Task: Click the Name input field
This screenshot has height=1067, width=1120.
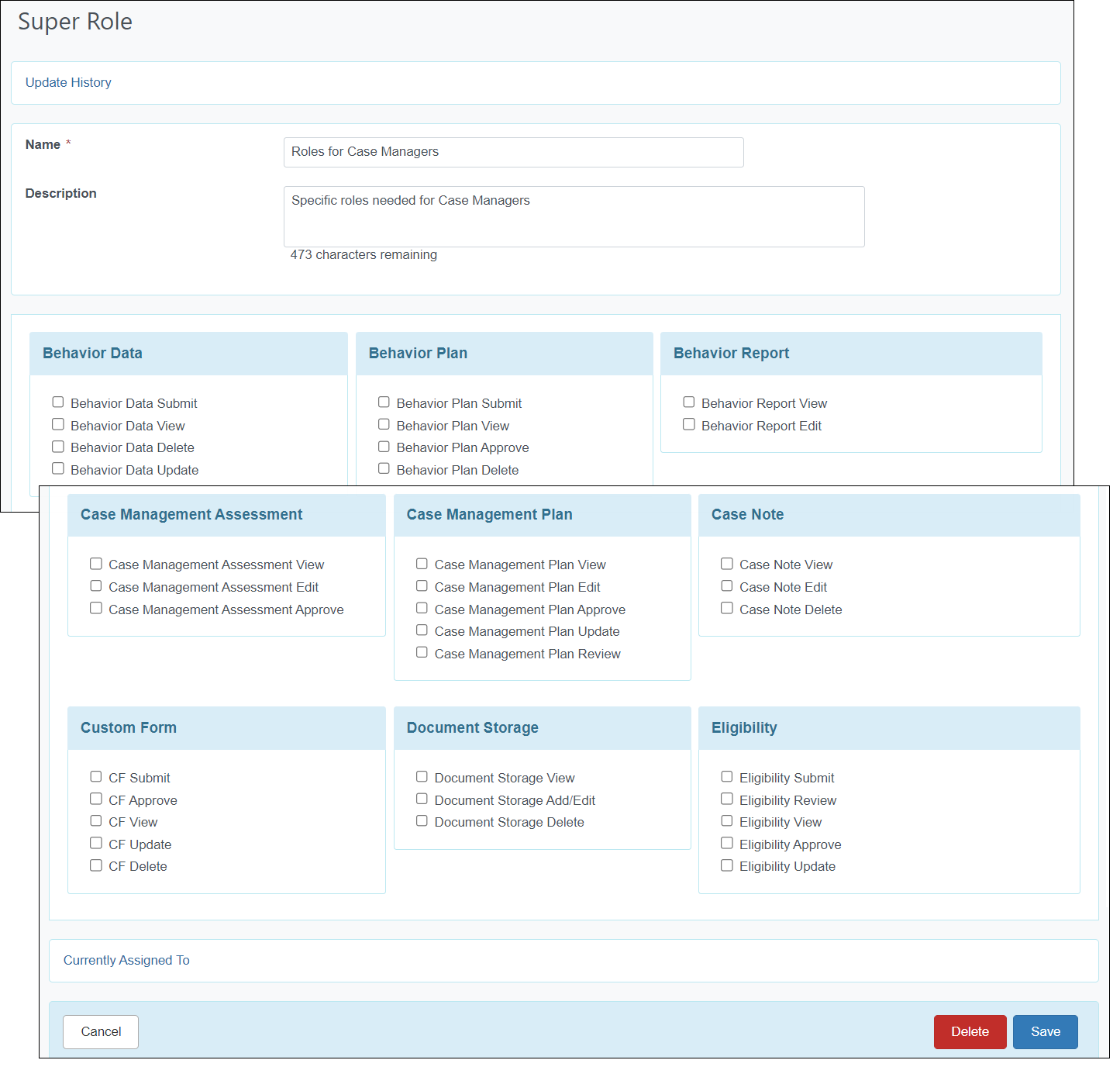Action: coord(512,152)
